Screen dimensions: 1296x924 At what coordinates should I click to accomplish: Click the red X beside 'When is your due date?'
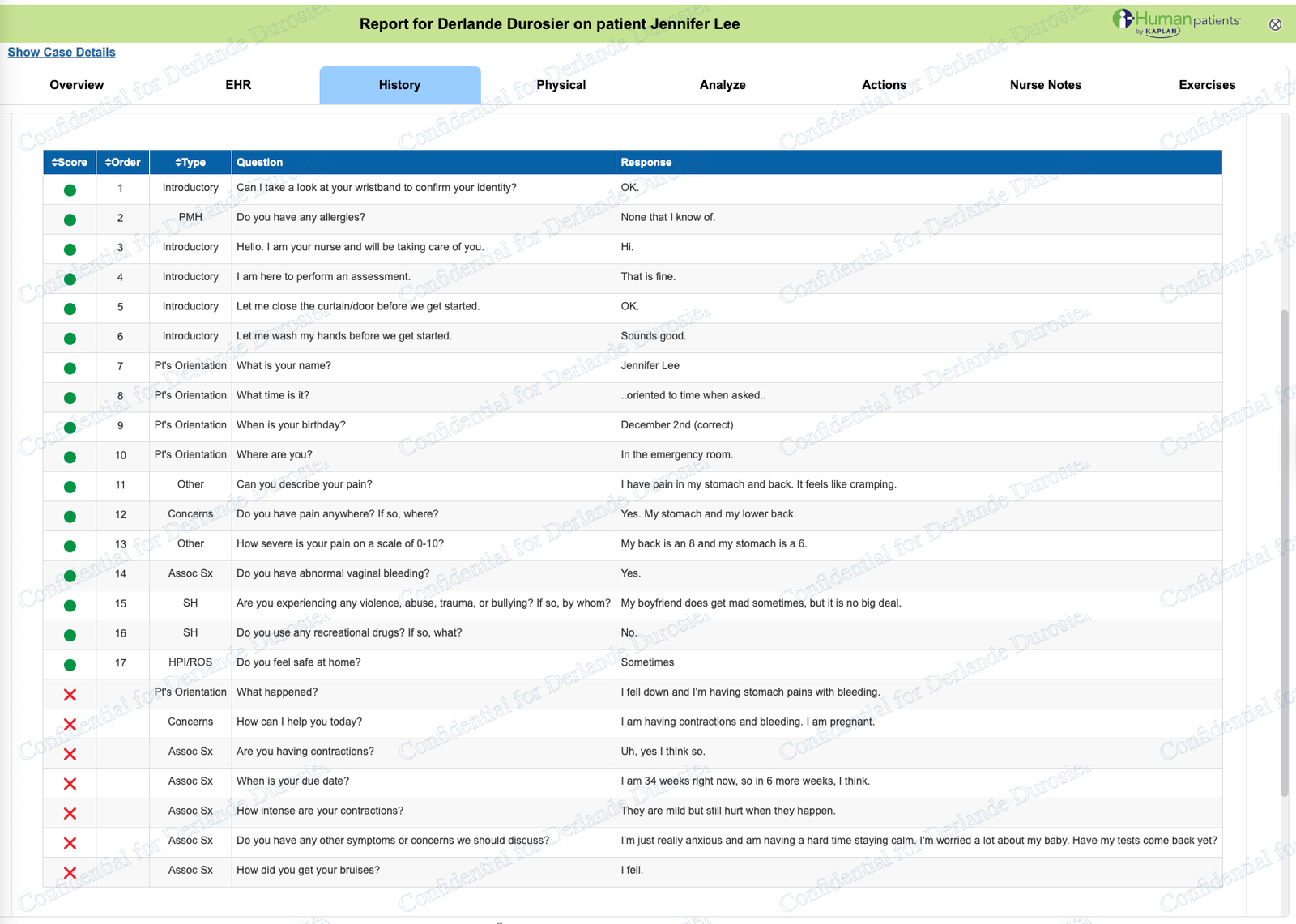(70, 784)
